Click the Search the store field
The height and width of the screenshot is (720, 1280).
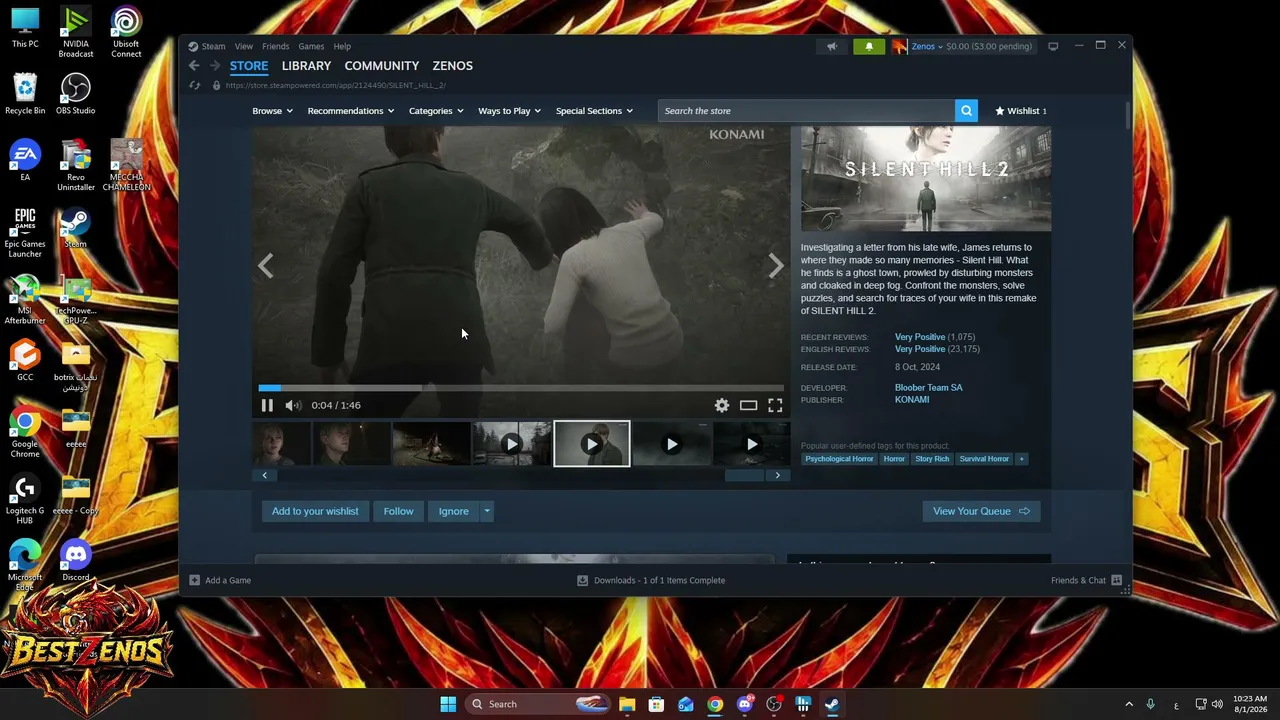coord(806,111)
